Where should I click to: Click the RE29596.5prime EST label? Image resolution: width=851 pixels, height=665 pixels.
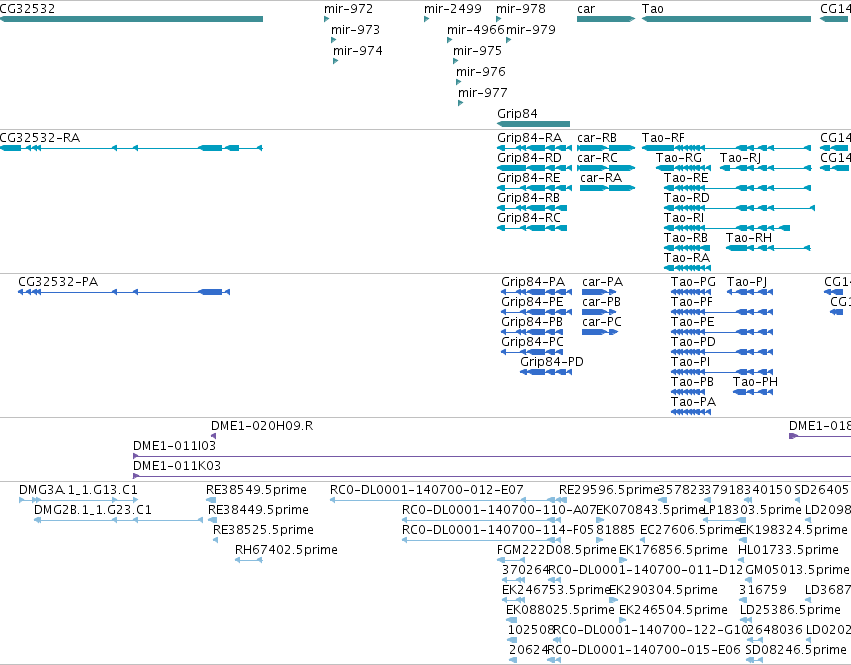tap(608, 490)
